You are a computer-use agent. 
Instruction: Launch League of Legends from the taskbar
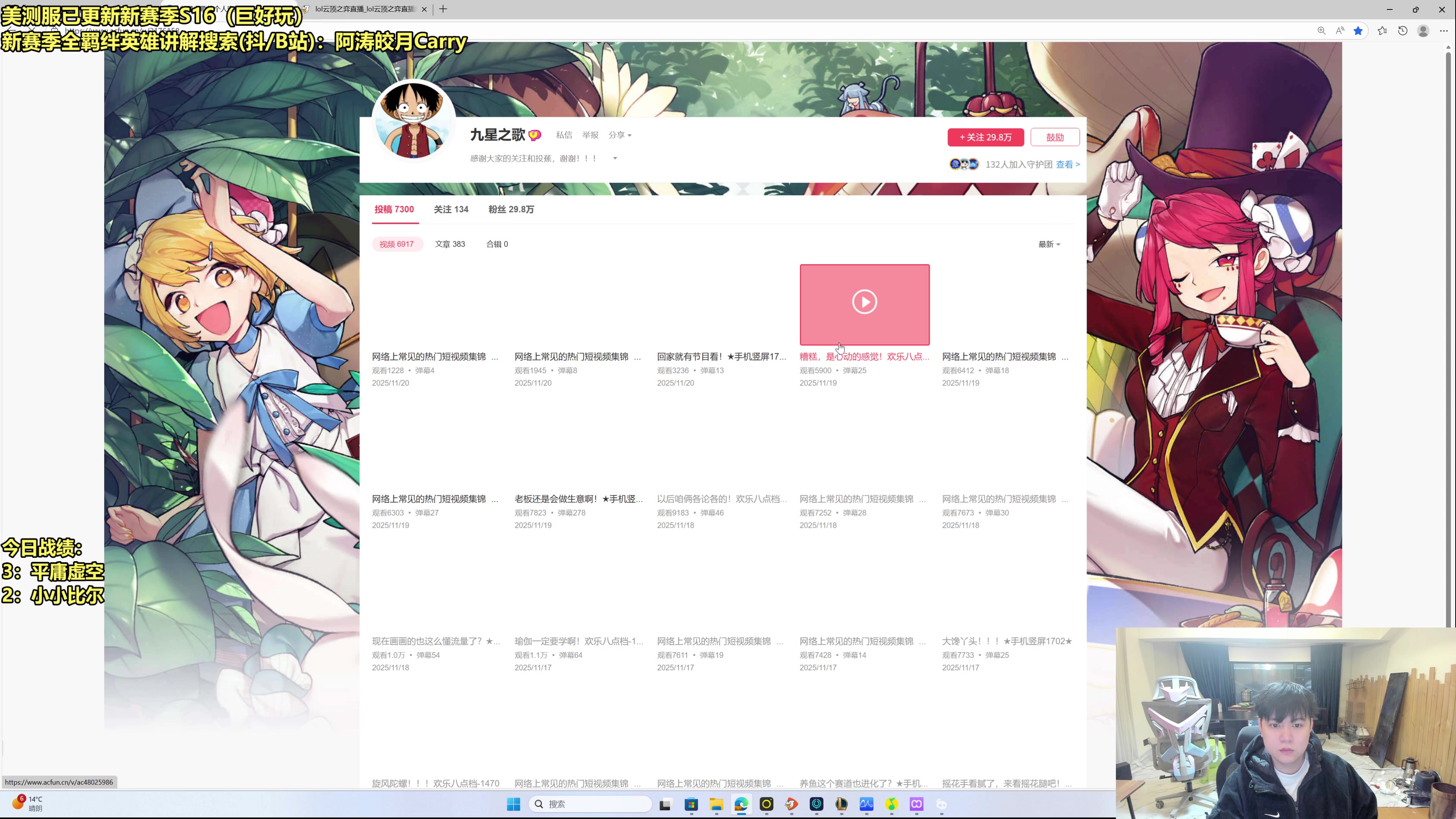[841, 804]
